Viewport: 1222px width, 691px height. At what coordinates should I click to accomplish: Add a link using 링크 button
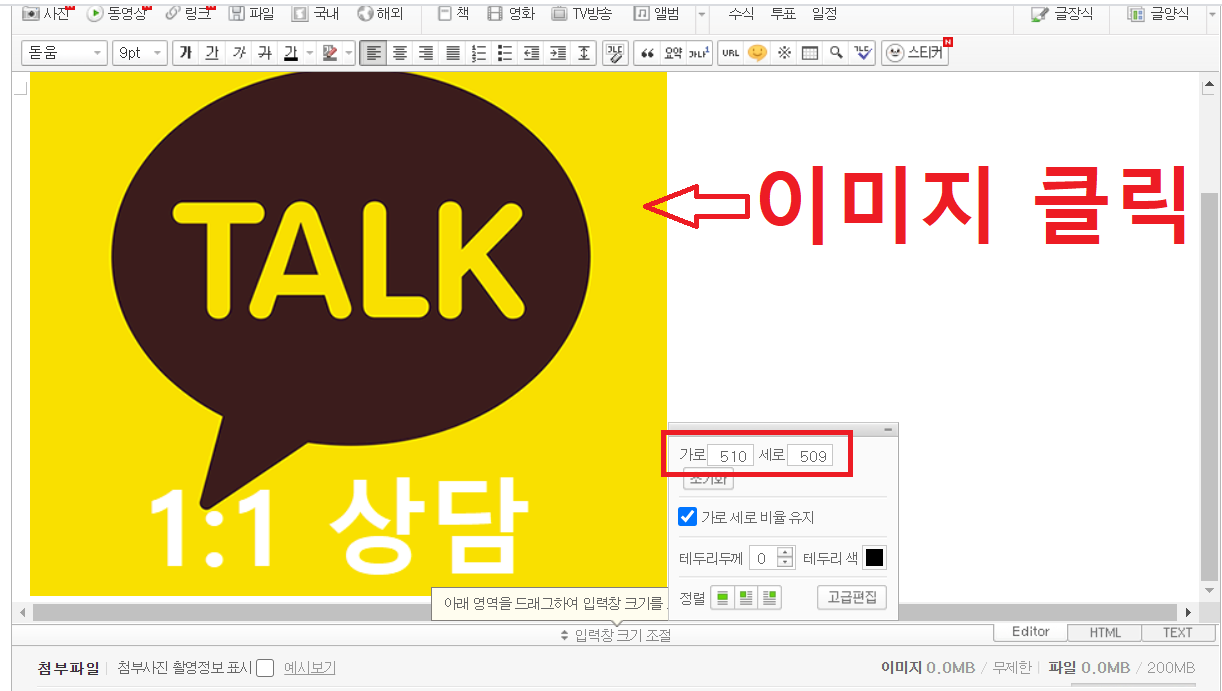[188, 14]
